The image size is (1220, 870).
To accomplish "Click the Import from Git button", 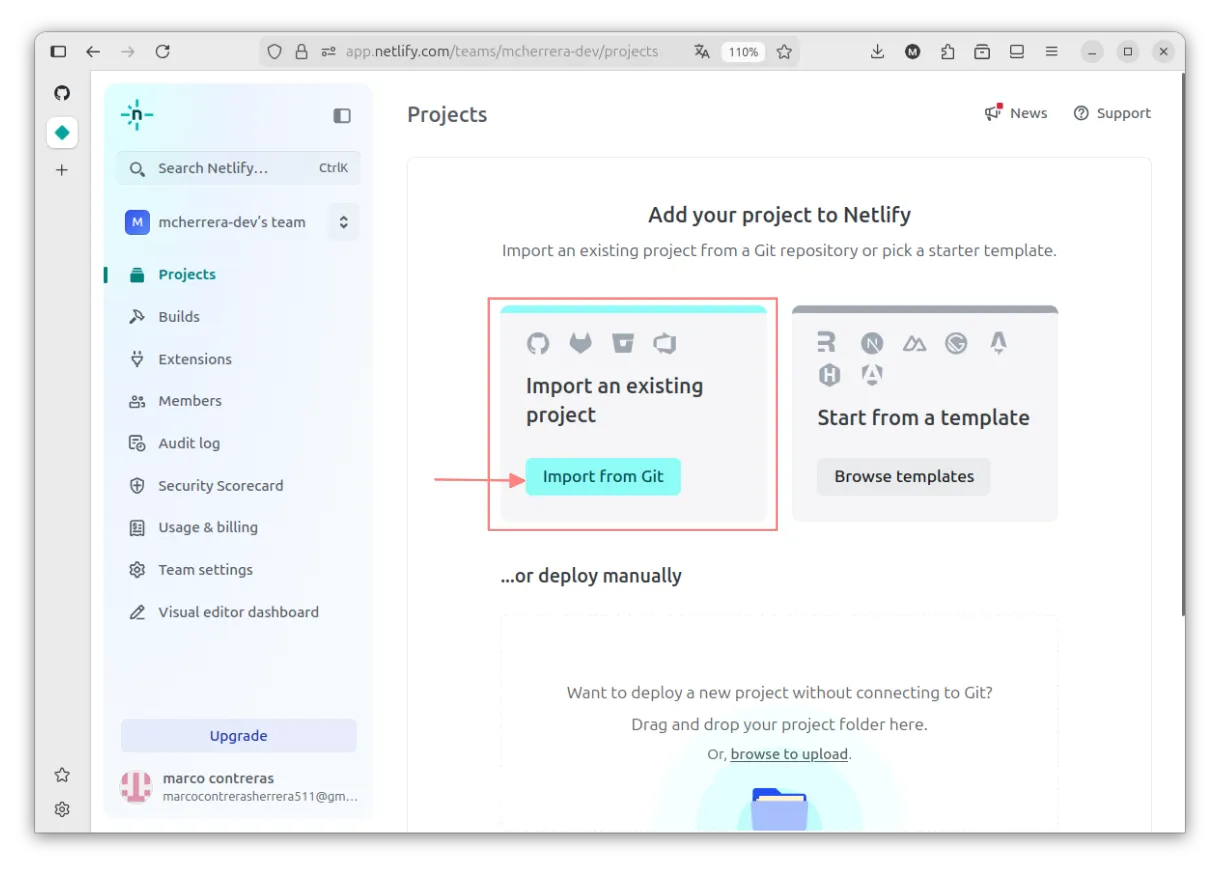I will pos(603,477).
